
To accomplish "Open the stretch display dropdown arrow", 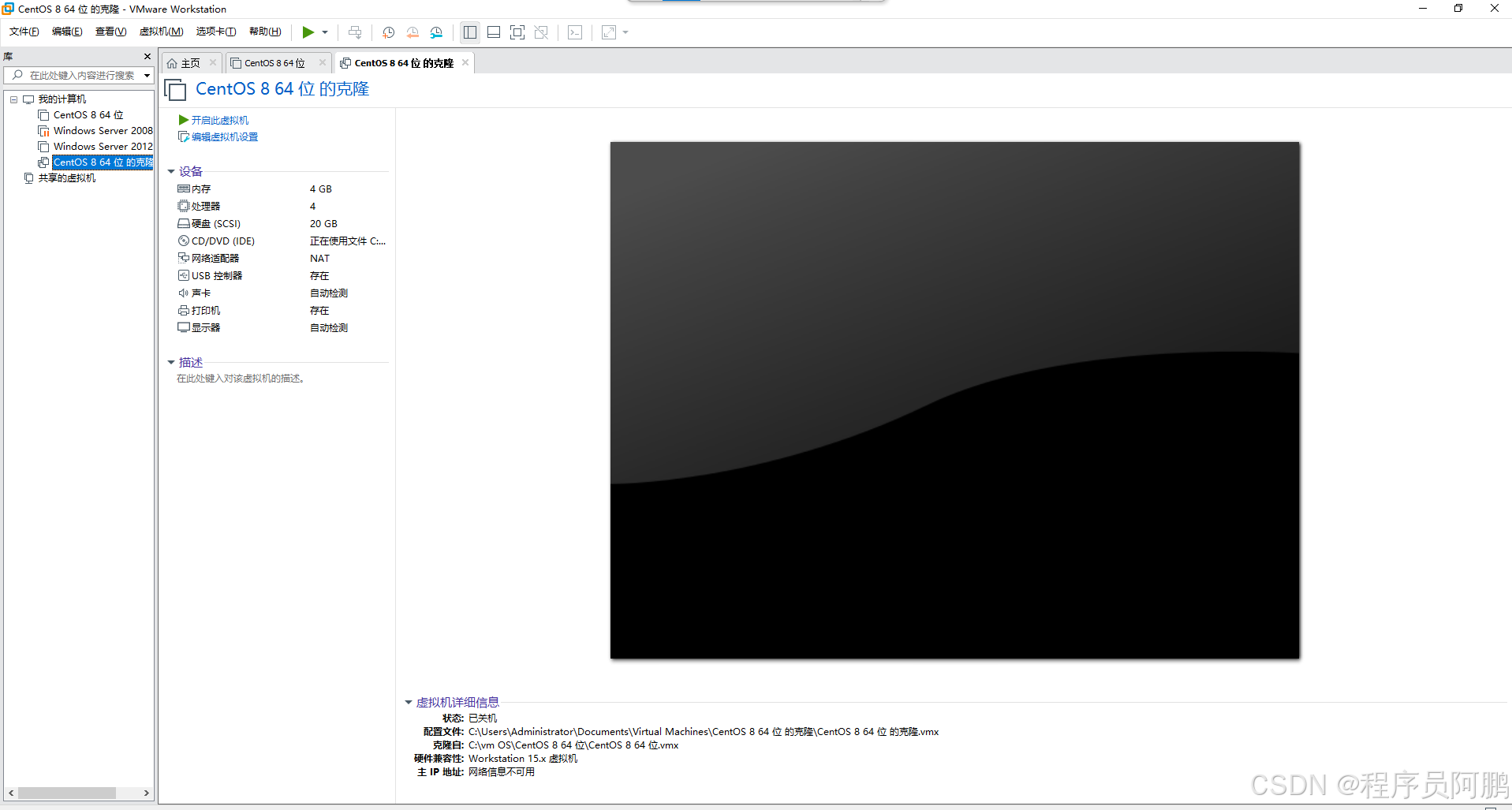I will [625, 32].
